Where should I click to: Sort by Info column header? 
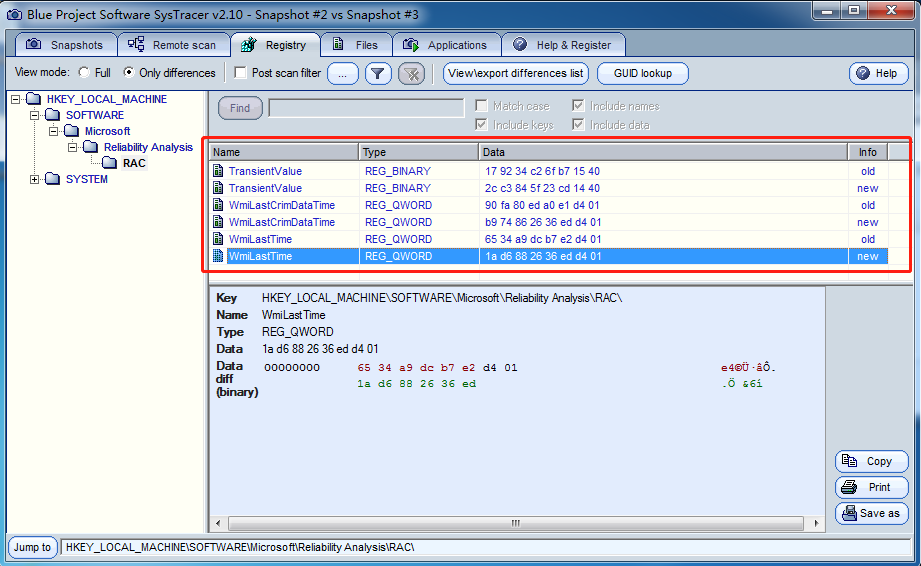tap(868, 152)
